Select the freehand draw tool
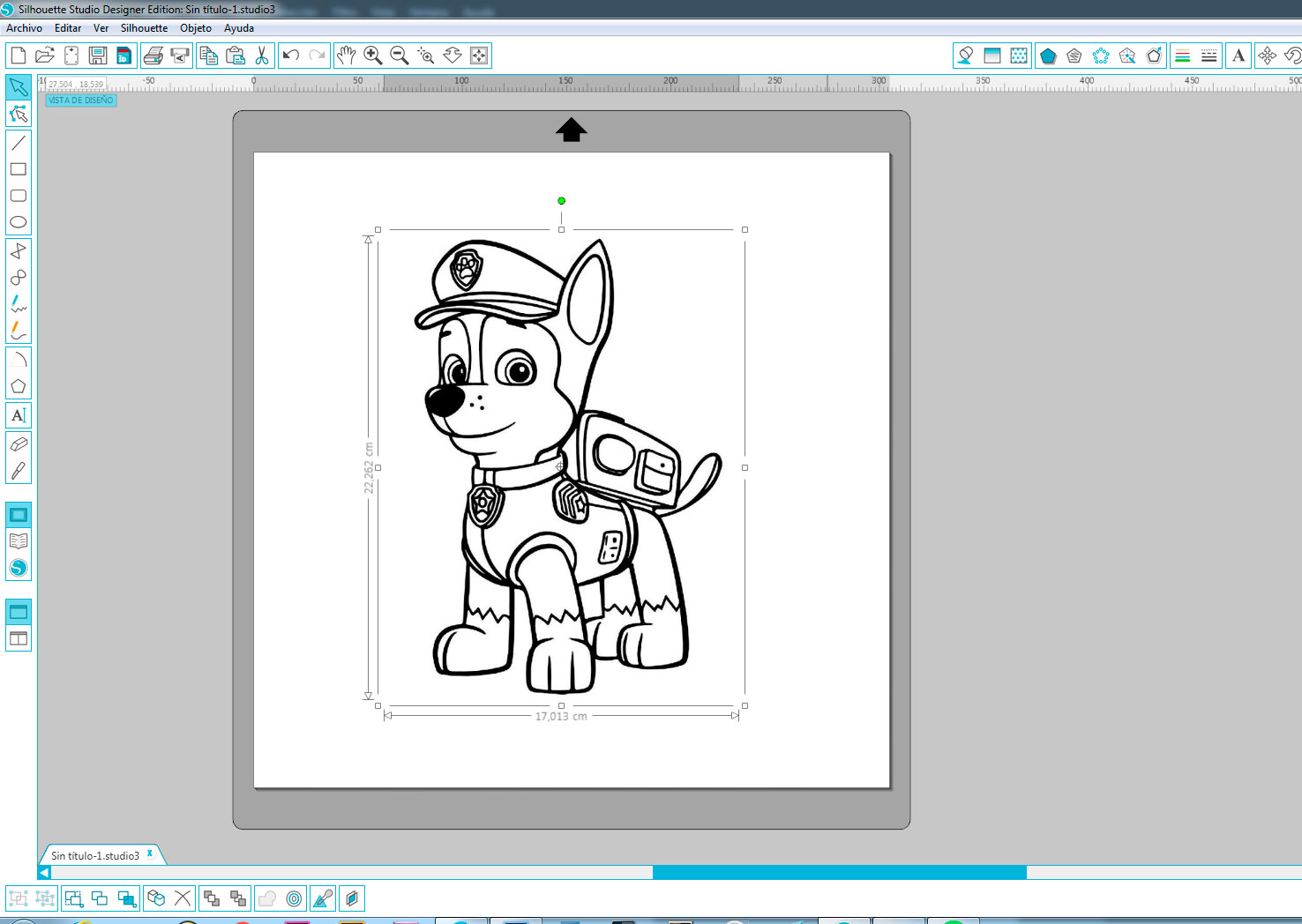Viewport: 1302px width, 924px height. [19, 304]
